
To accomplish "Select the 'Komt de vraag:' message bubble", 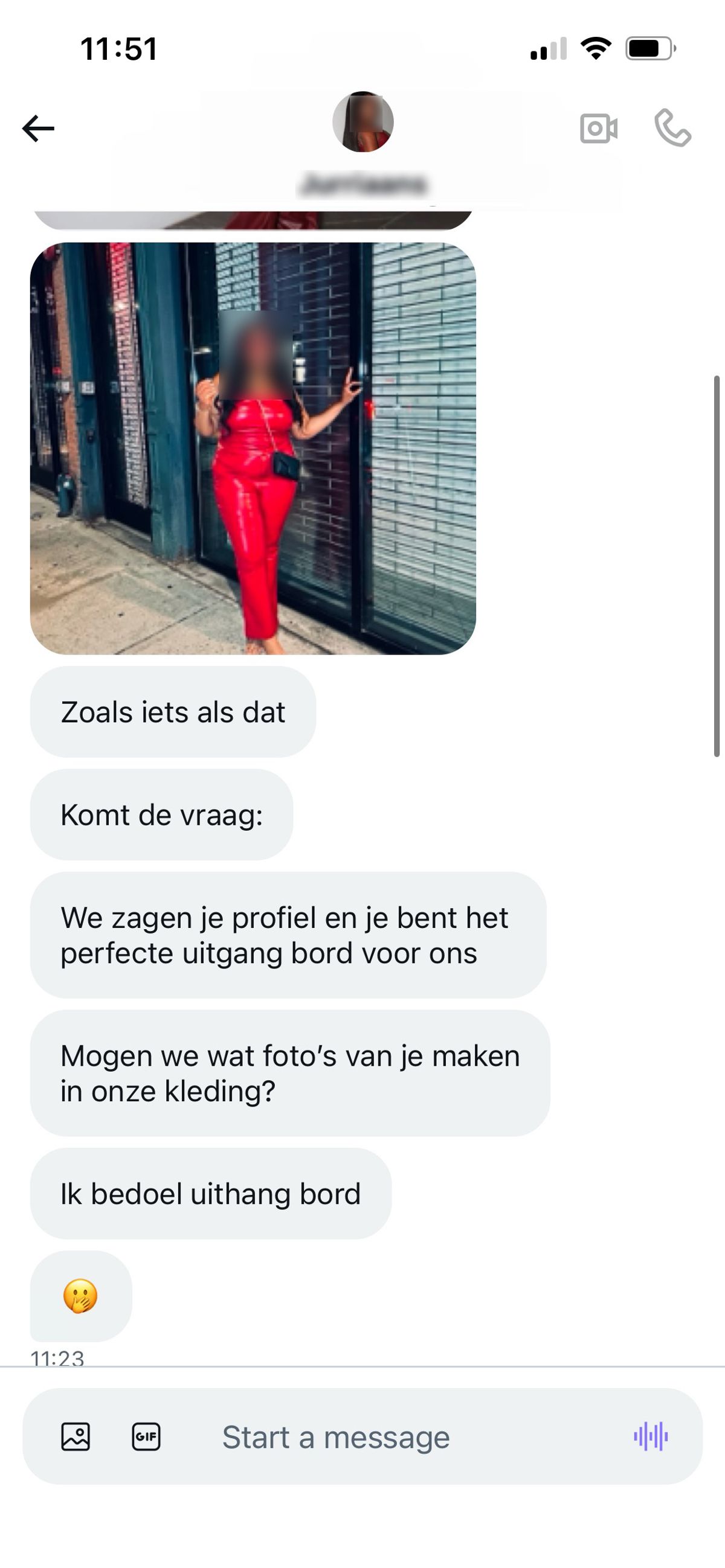I will [x=161, y=814].
